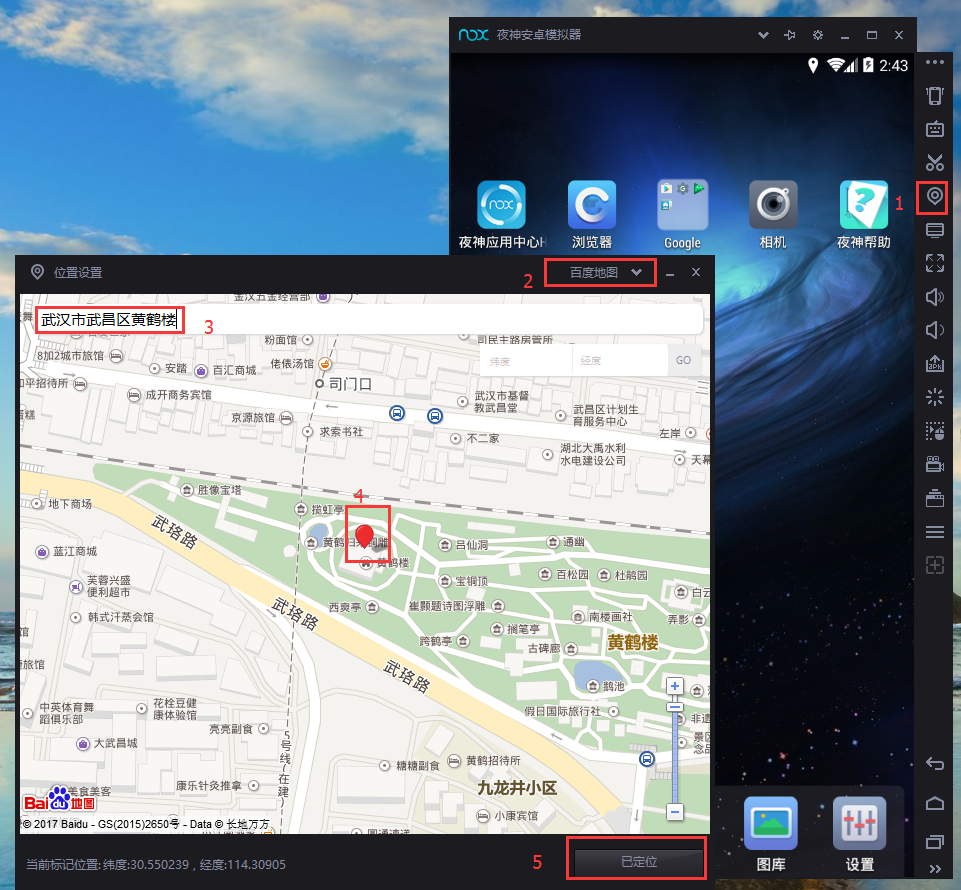The height and width of the screenshot is (890, 961).
Task: Open the 百度地图 map provider dropdown
Action: pos(601,273)
